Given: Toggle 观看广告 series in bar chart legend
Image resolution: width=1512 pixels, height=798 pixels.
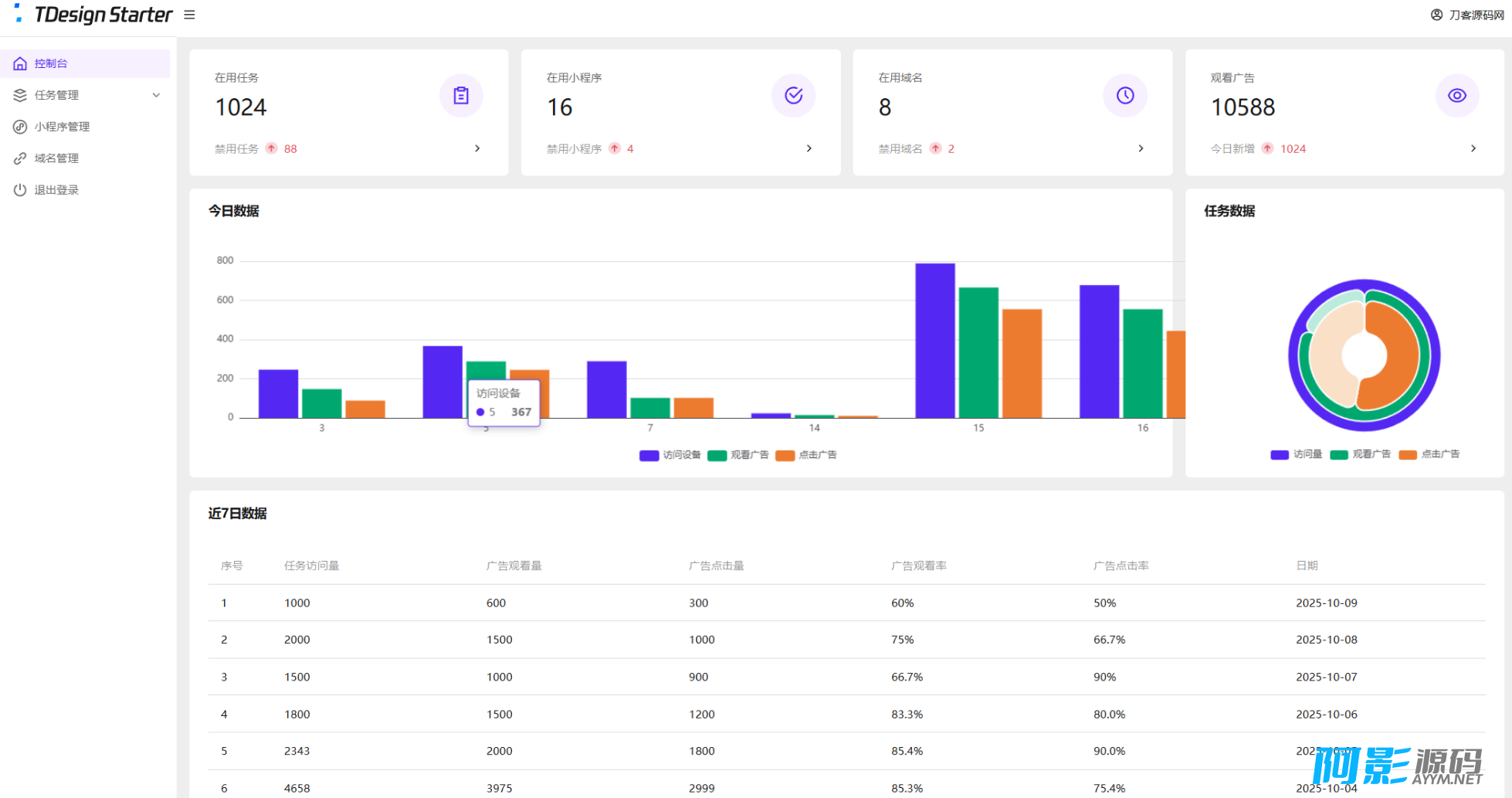Looking at the screenshot, I should coord(739,455).
